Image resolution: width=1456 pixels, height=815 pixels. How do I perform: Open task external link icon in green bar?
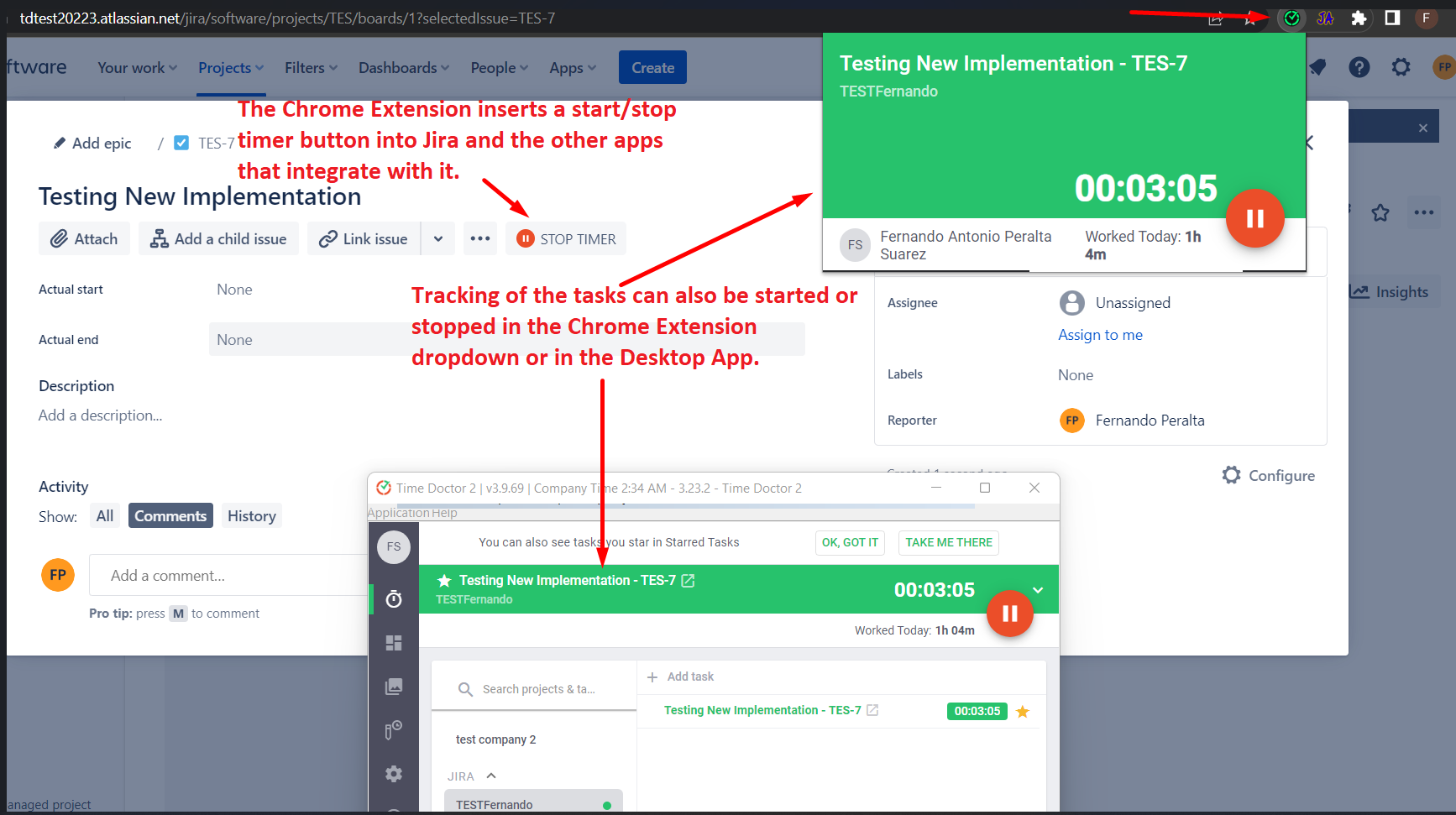point(688,581)
